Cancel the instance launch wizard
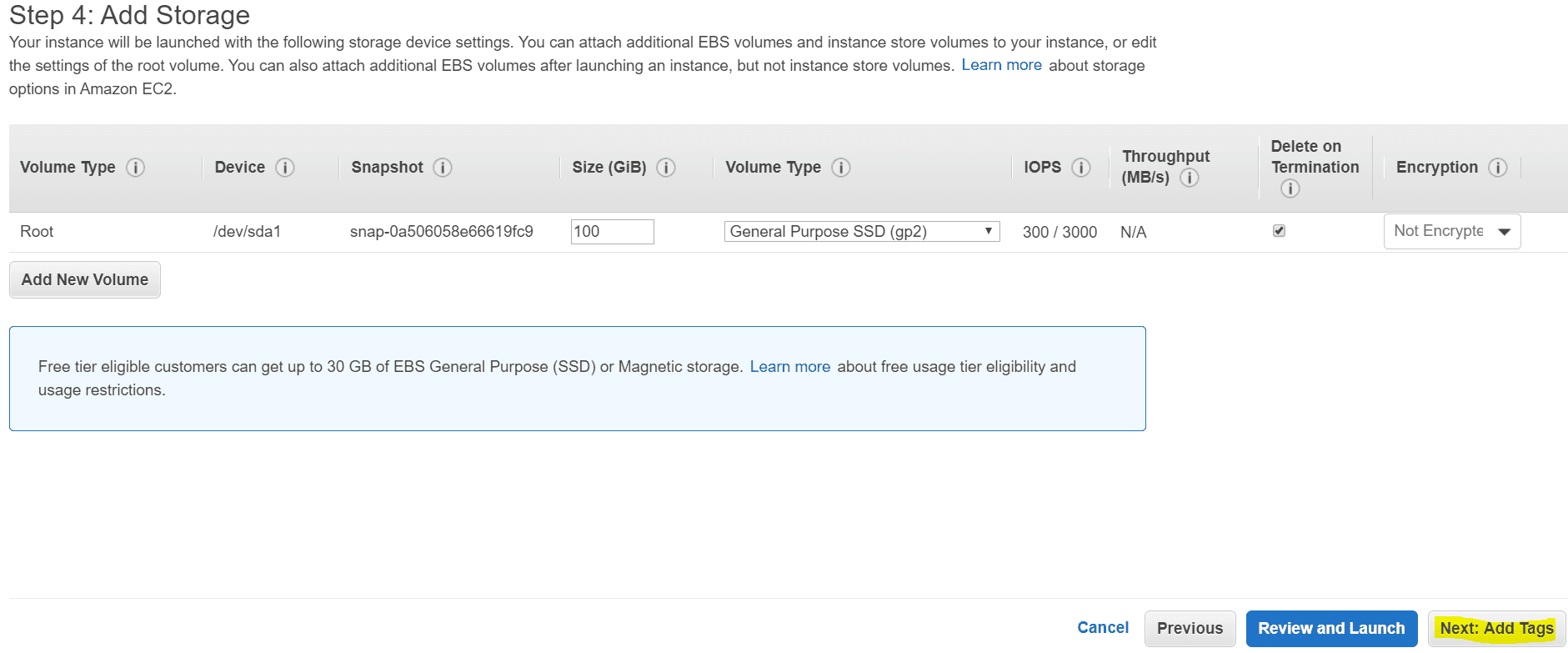The height and width of the screenshot is (653, 1568). 1102,628
